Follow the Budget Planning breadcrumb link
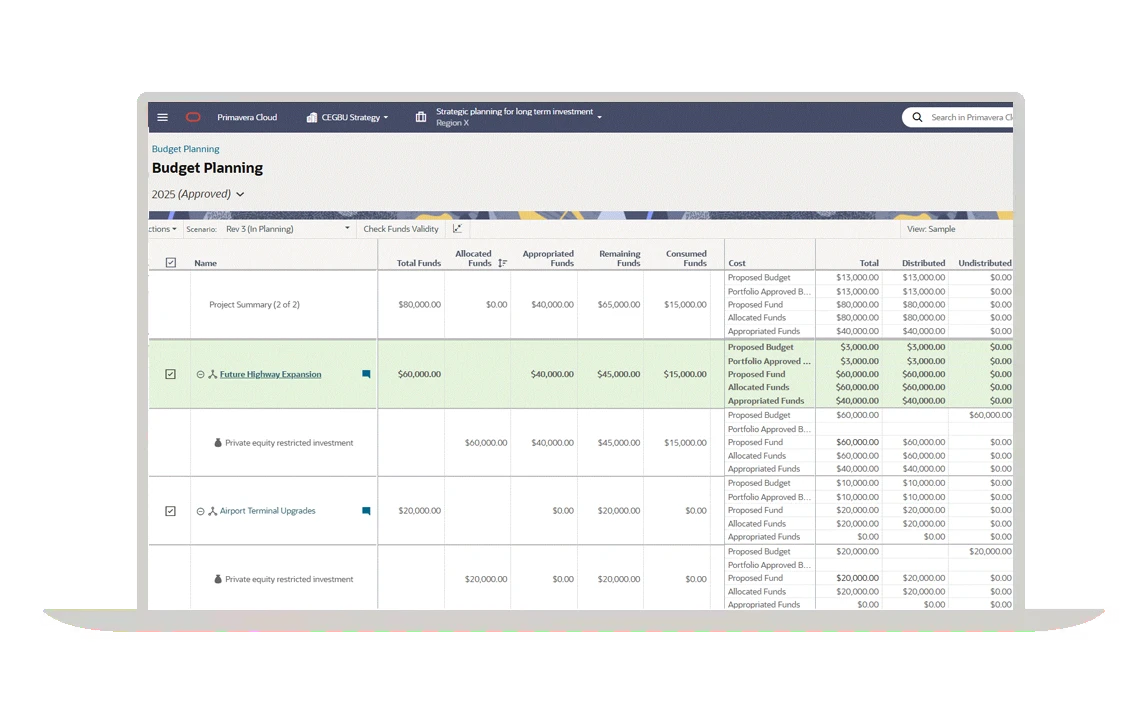This screenshot has width=1148, height=724. point(185,148)
